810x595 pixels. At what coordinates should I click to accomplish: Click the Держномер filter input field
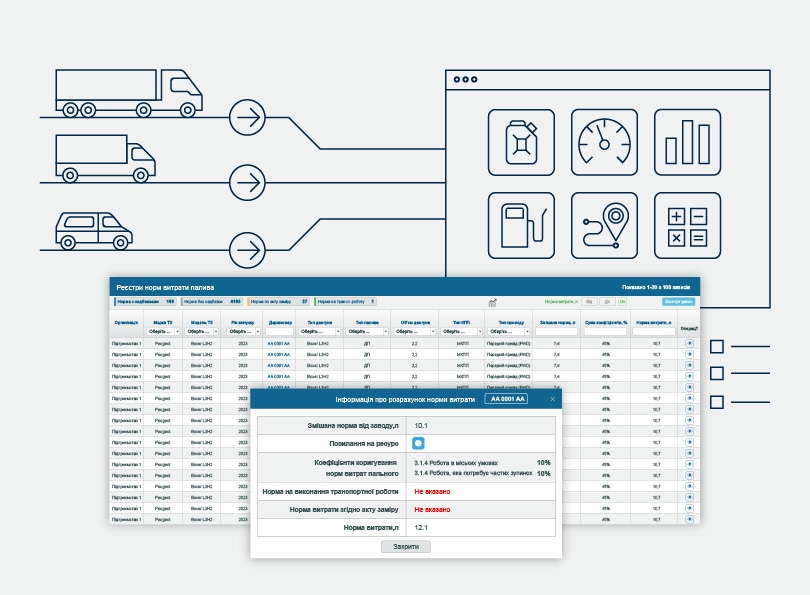pos(279,332)
